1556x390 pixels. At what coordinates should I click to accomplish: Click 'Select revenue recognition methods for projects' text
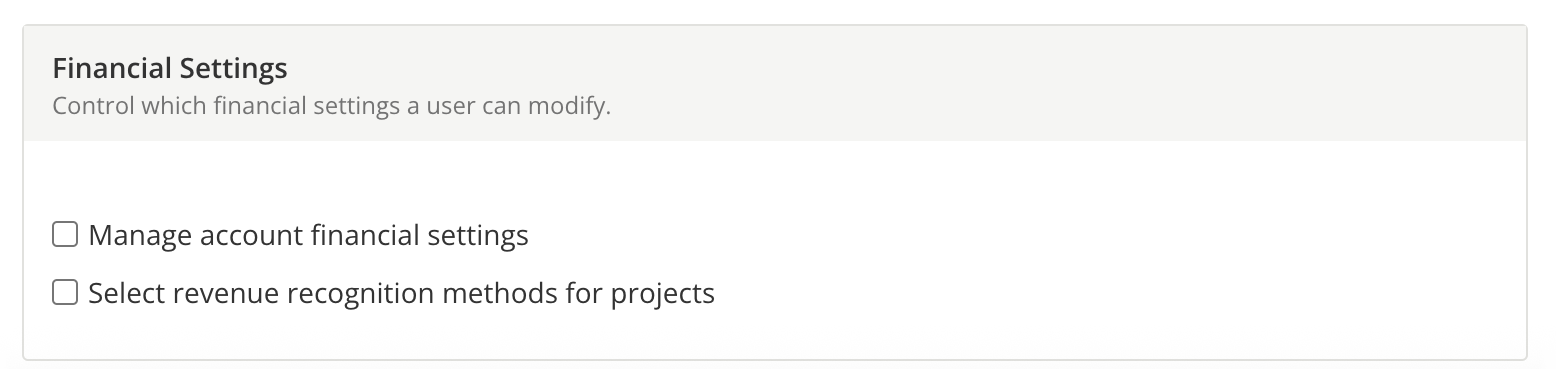[401, 294]
